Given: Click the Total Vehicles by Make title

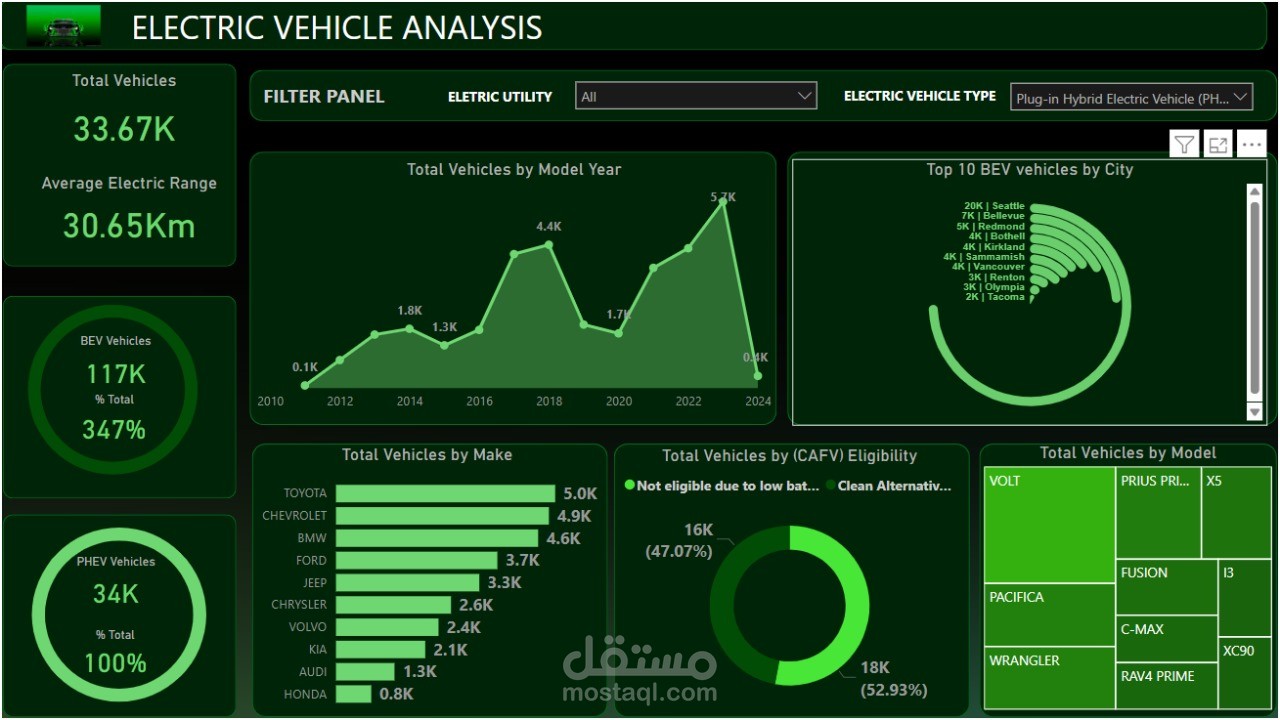Looking at the screenshot, I should point(427,455).
